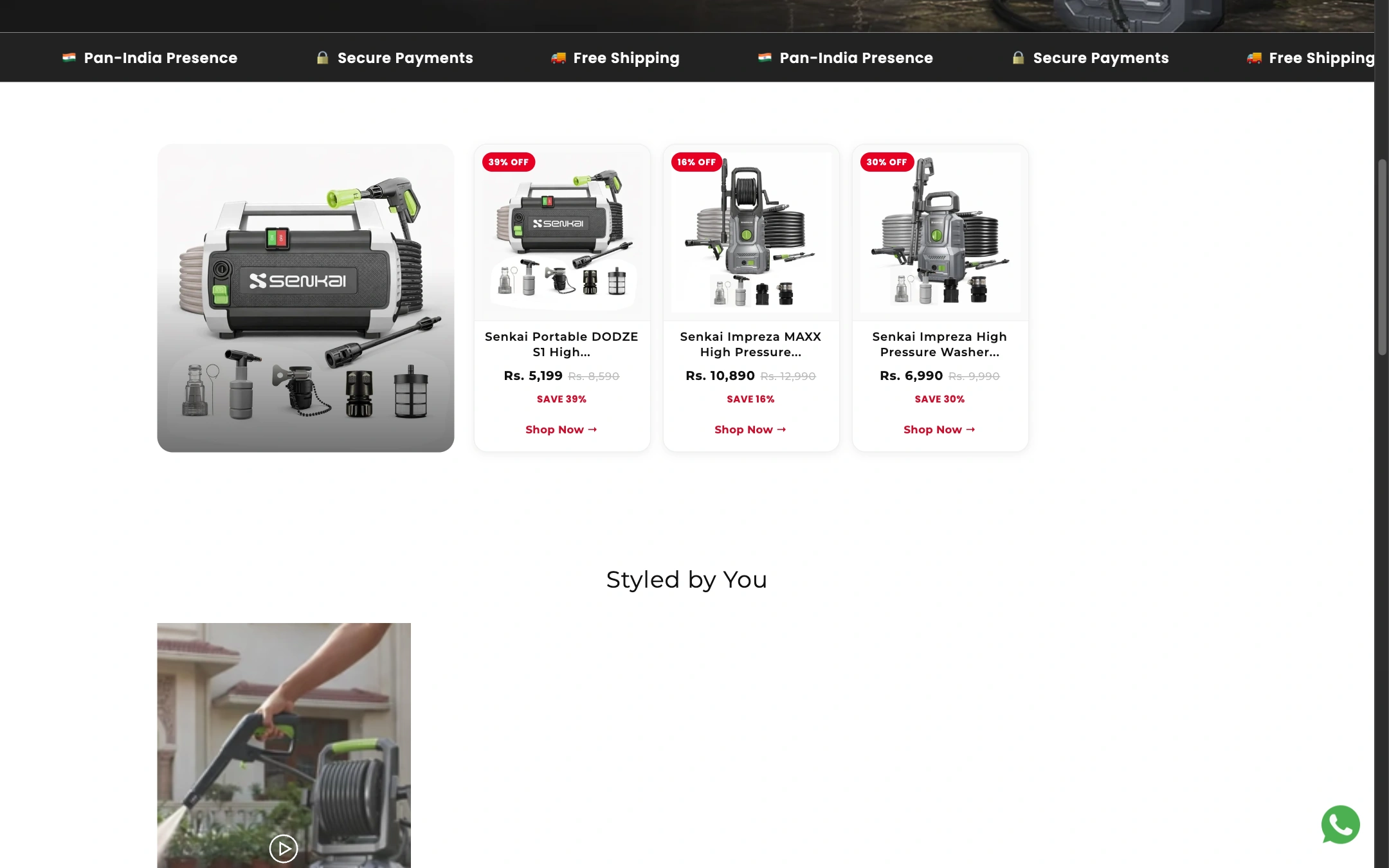Screen dimensions: 1389x868
Task: Open WhatsApp chat icon
Action: pos(1340,824)
